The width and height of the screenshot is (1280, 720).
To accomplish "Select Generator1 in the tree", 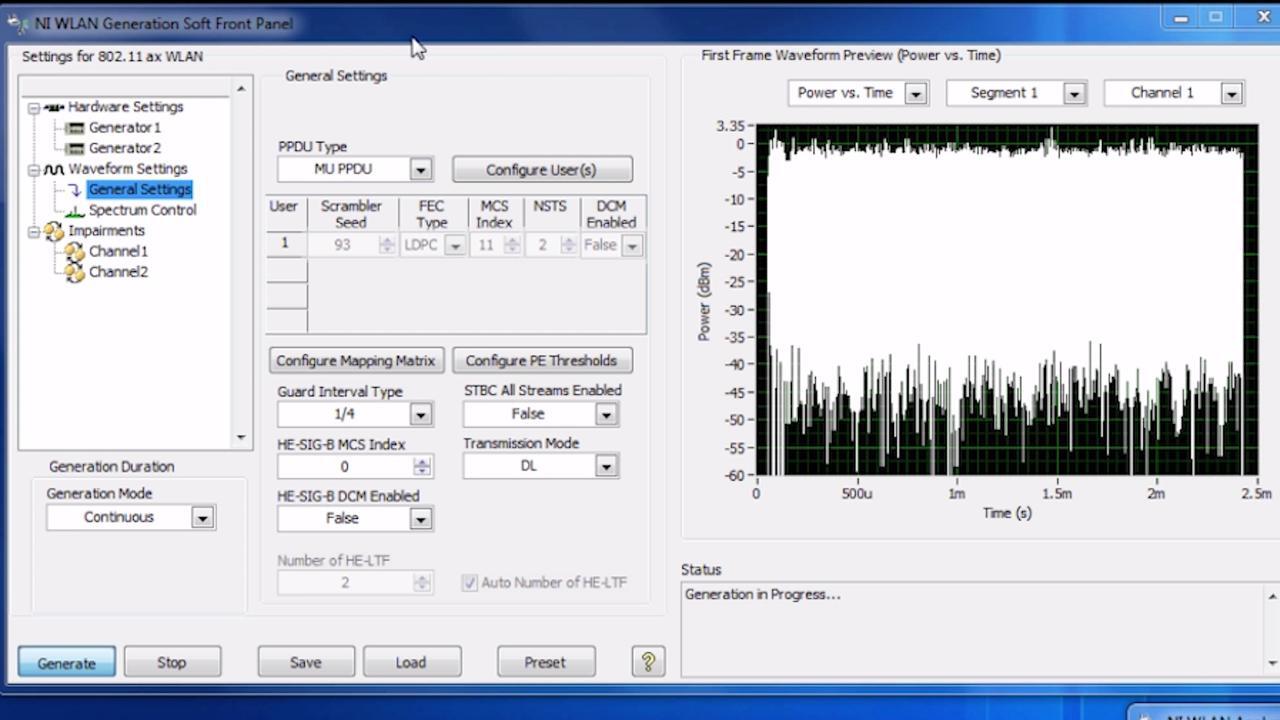I will coord(124,128).
